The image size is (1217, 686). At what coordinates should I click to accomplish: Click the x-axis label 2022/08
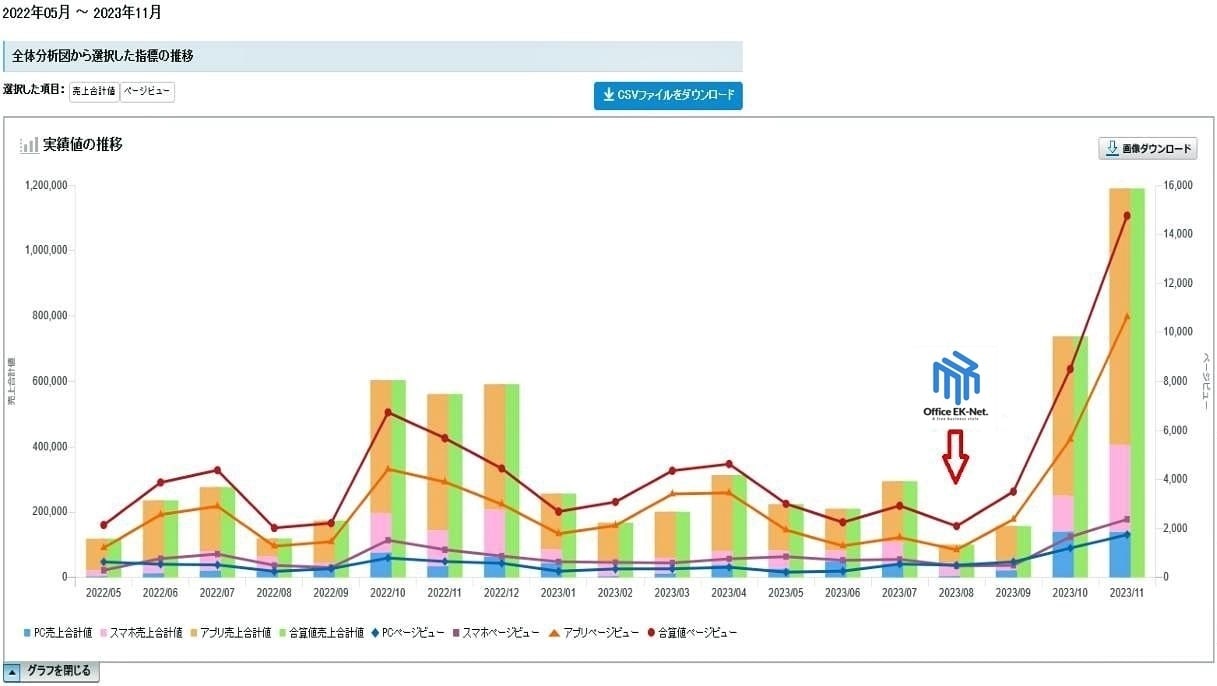(x=274, y=593)
